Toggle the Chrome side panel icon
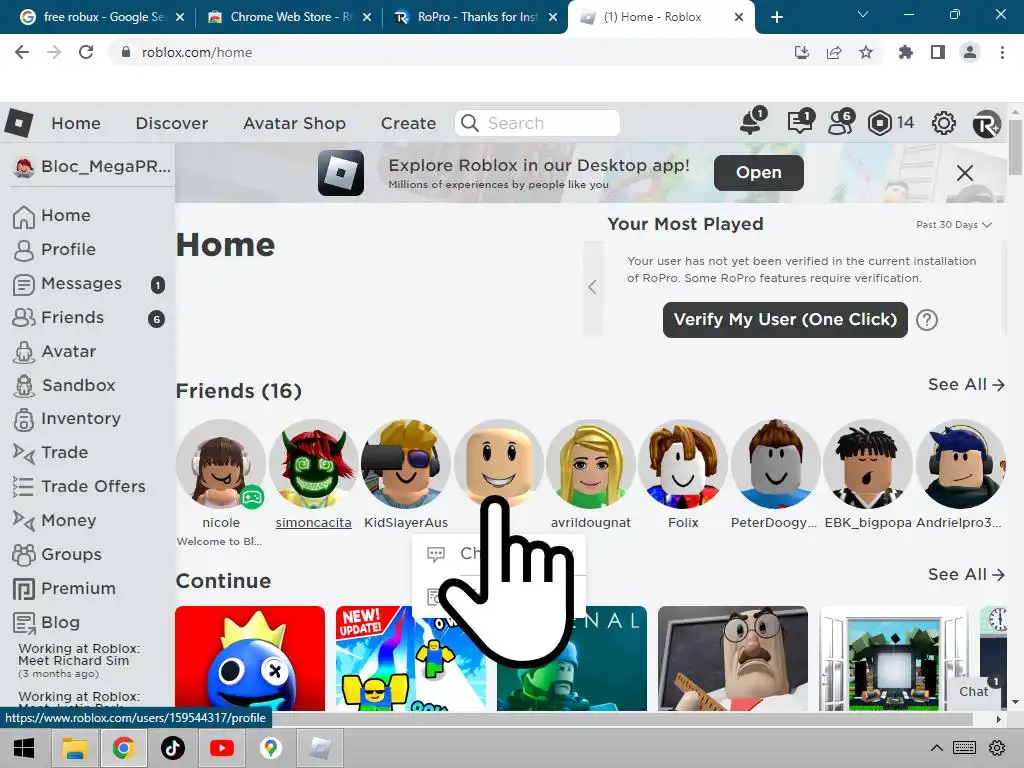Viewport: 1024px width, 768px height. [x=938, y=52]
